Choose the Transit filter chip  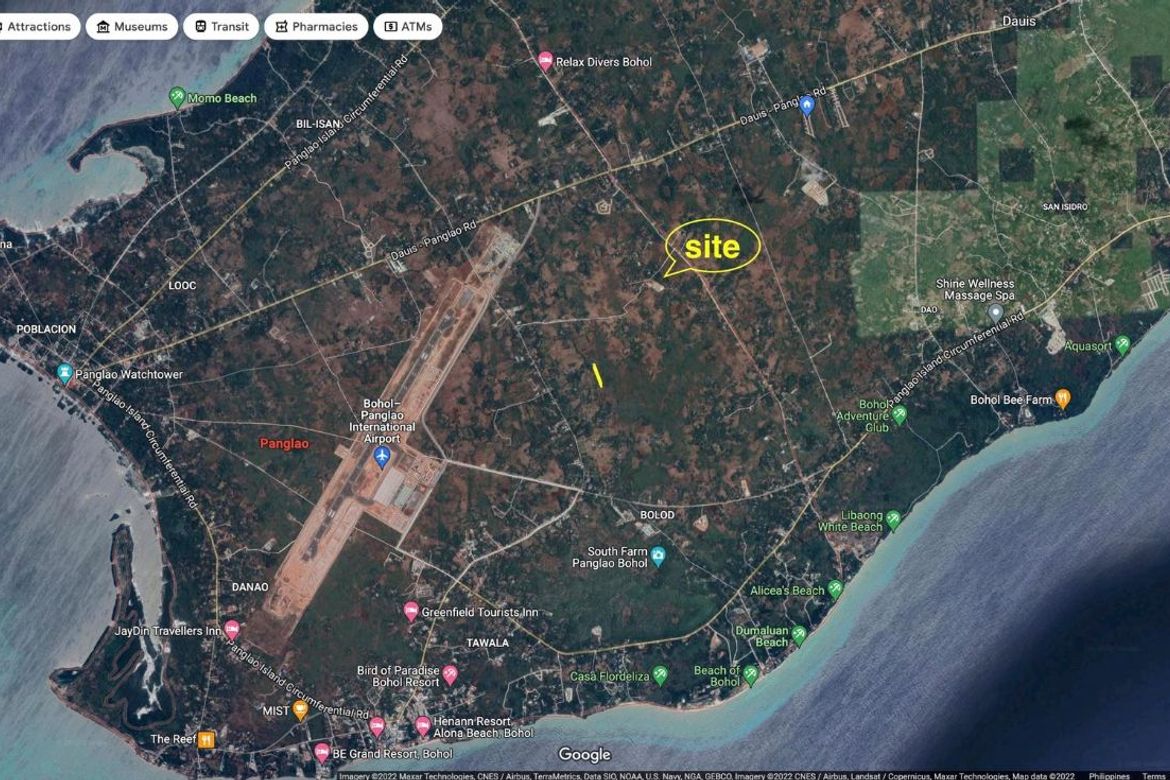222,27
